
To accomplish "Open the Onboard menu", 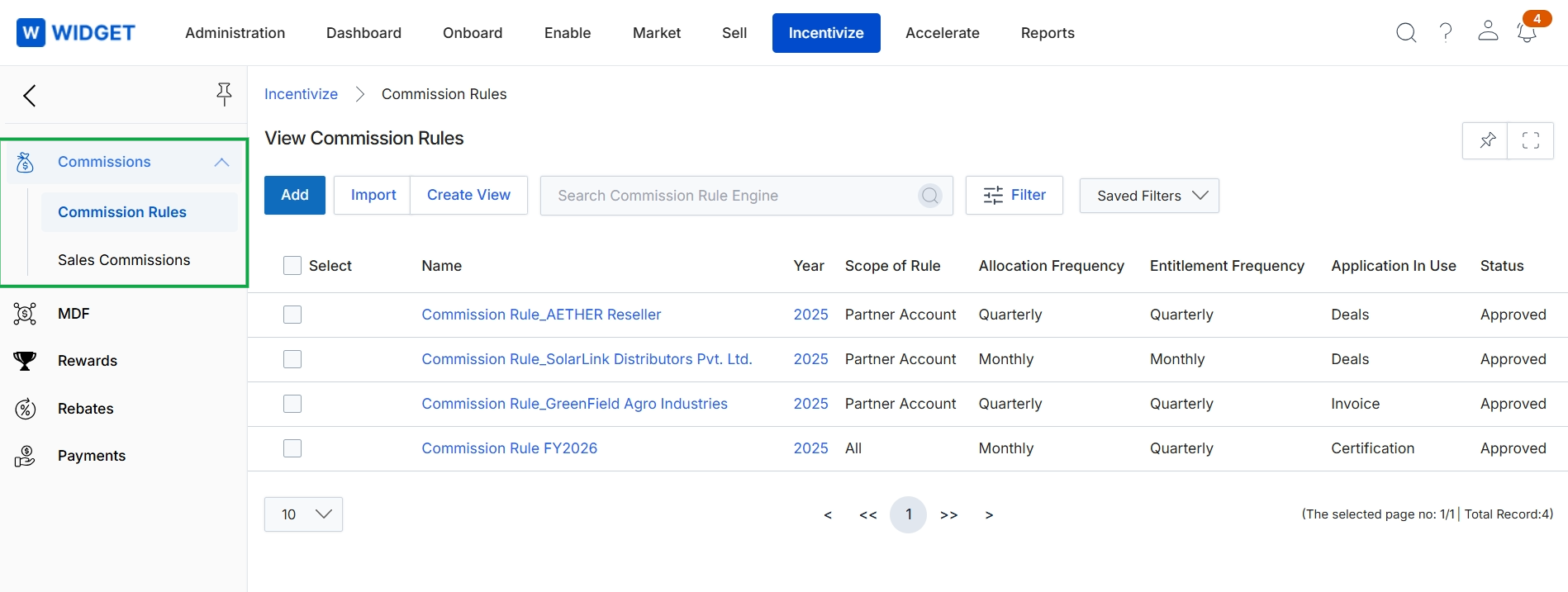I will tap(473, 33).
